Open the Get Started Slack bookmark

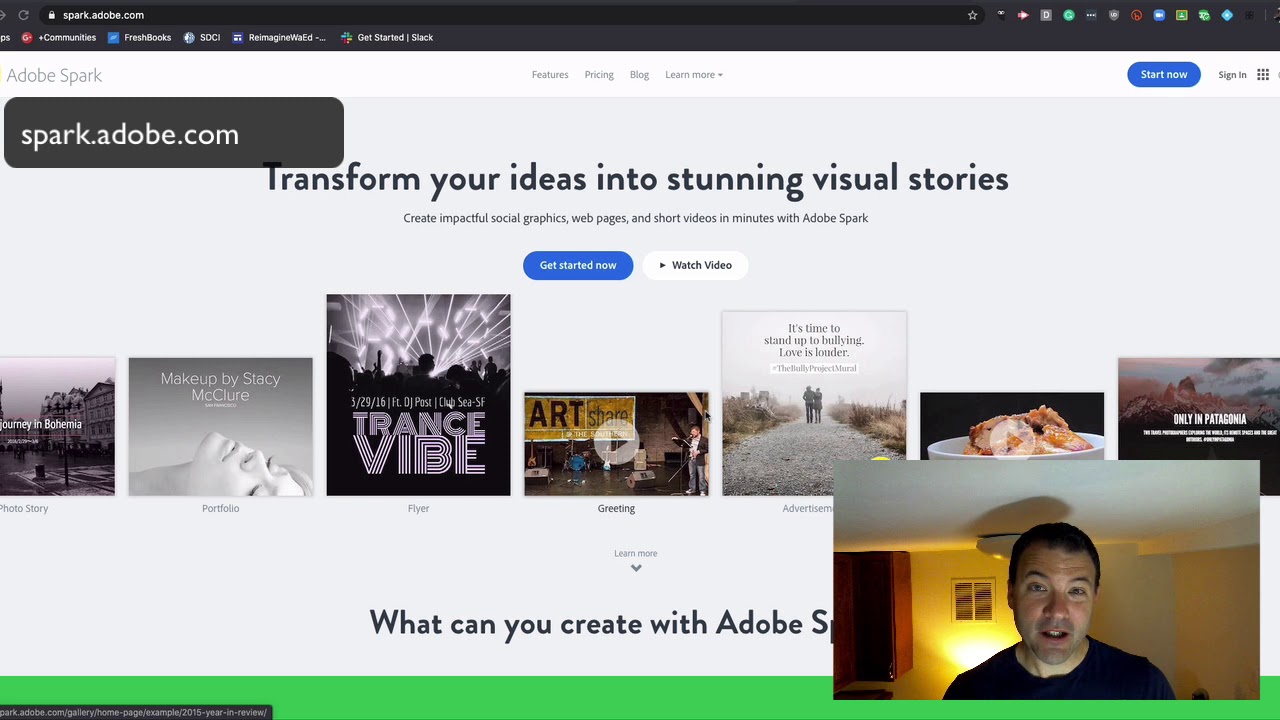click(387, 37)
